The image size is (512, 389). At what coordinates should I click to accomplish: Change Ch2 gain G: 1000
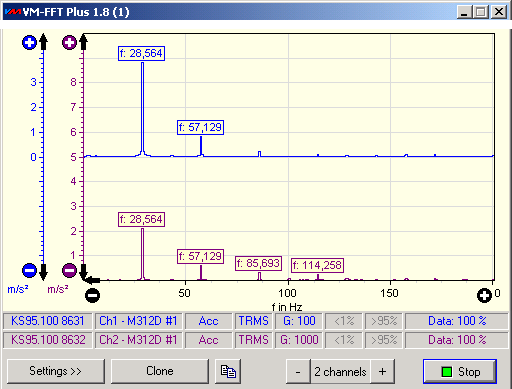[299, 340]
